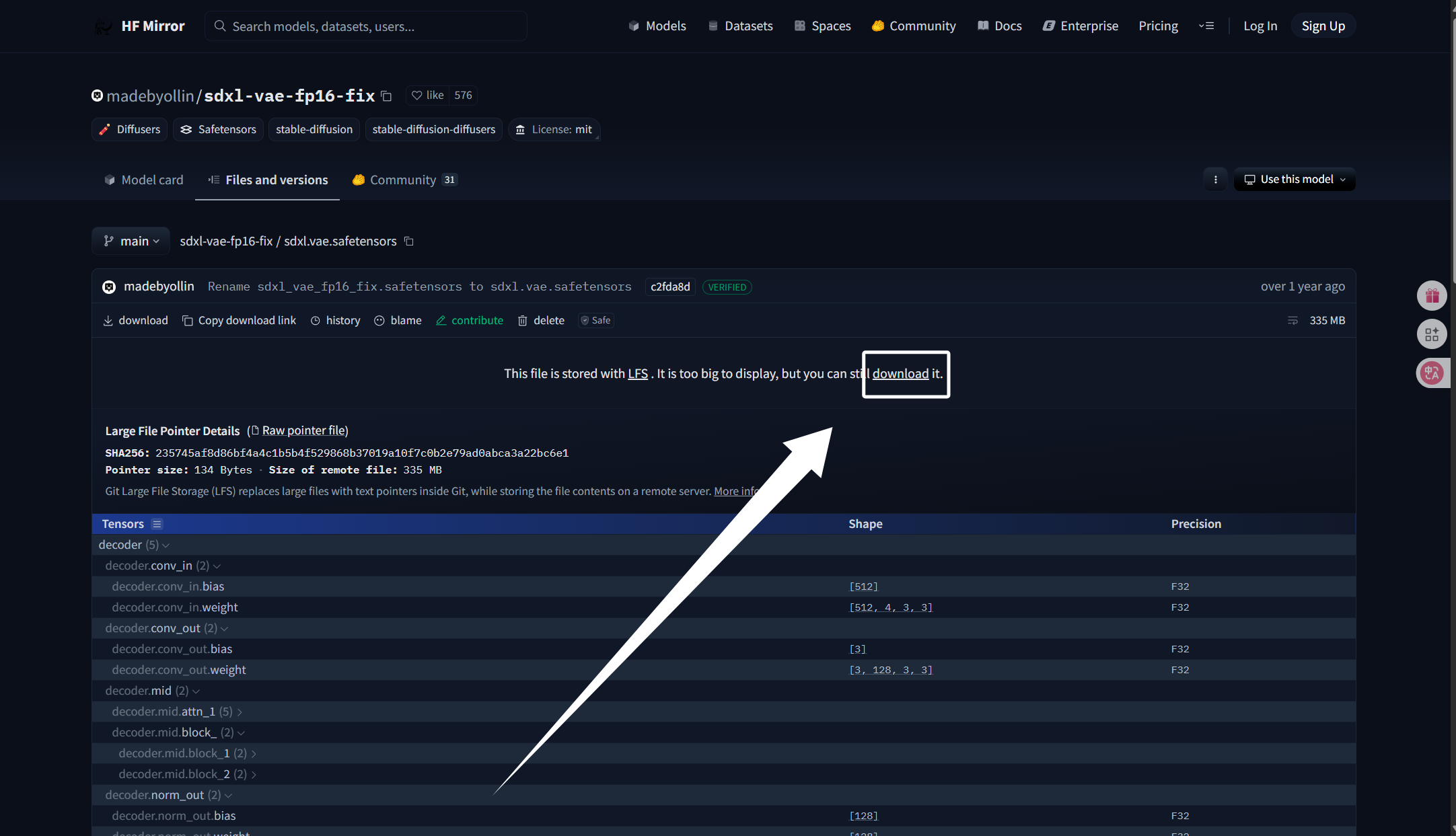Collapse decoder.mid.block_ (2)
This screenshot has width=1456, height=836.
pyautogui.click(x=178, y=732)
